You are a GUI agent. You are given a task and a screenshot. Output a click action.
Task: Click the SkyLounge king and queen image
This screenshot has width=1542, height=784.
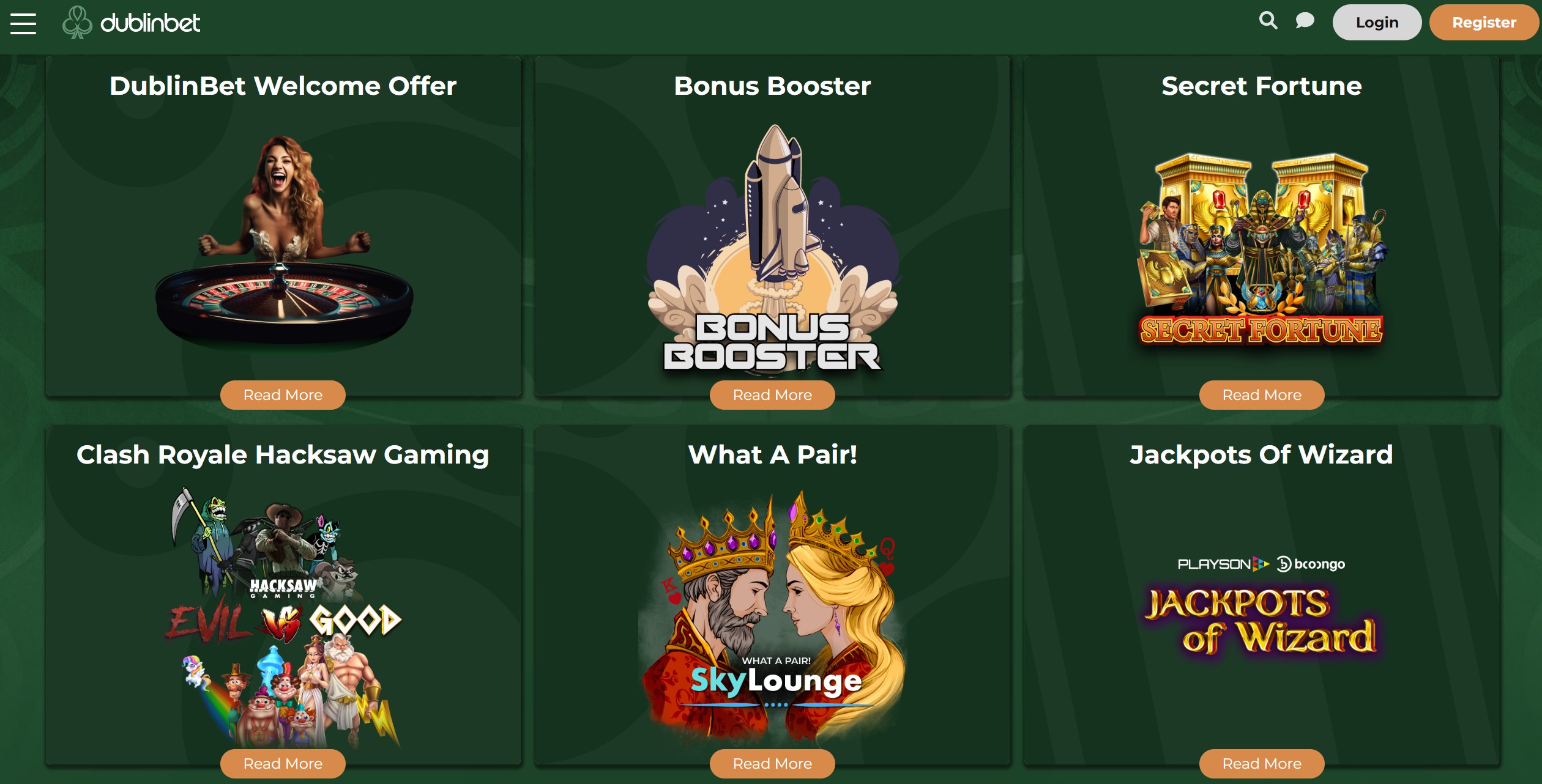(x=773, y=618)
